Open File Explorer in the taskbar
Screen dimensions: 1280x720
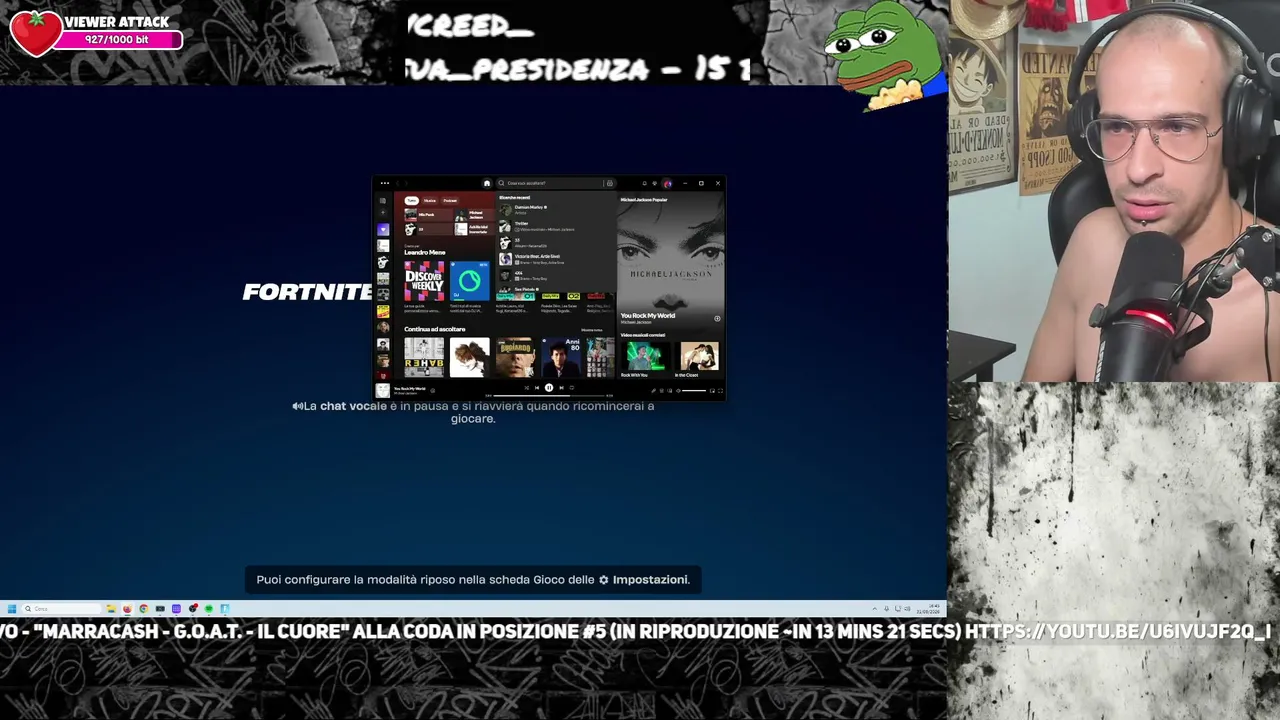pyautogui.click(x=111, y=608)
